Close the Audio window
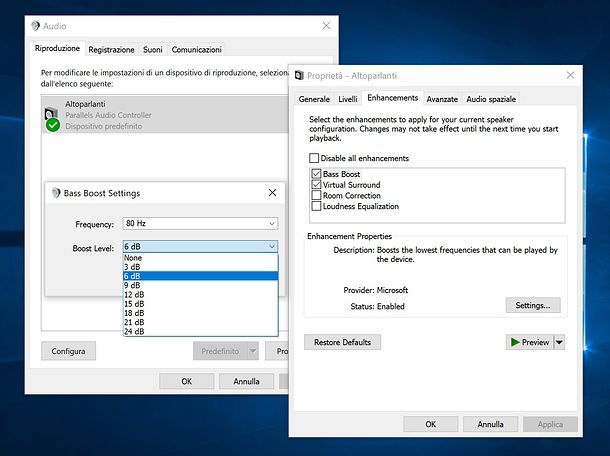Image resolution: width=610 pixels, height=456 pixels. pos(326,26)
